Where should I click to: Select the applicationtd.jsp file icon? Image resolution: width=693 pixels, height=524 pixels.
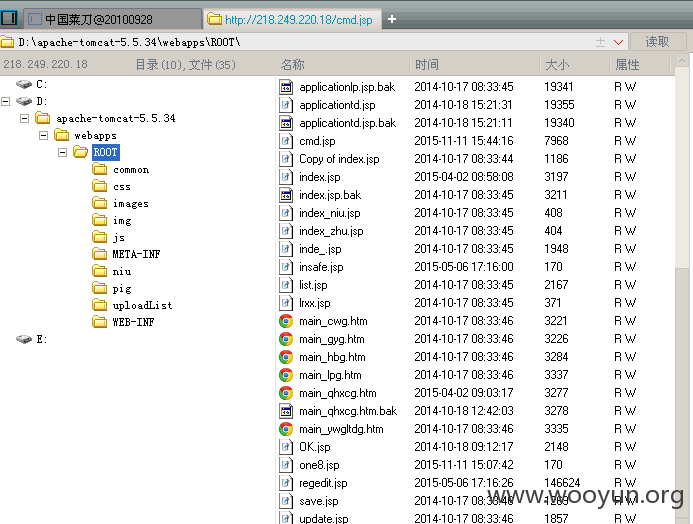tap(286, 105)
